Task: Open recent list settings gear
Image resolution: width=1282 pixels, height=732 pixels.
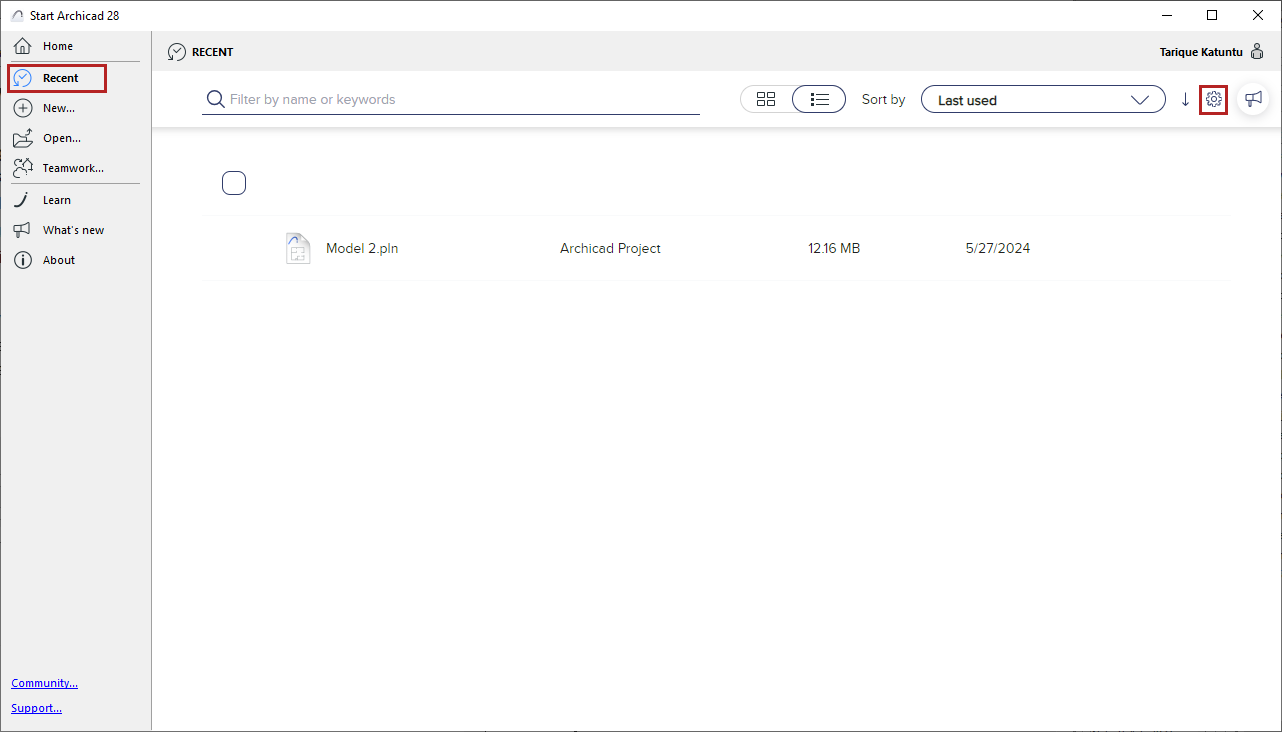Action: point(1213,99)
